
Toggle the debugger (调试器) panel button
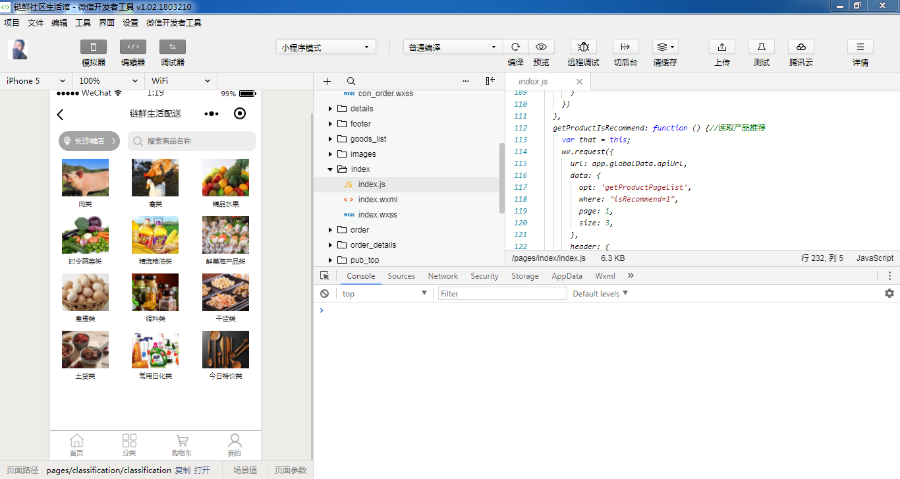(x=172, y=47)
